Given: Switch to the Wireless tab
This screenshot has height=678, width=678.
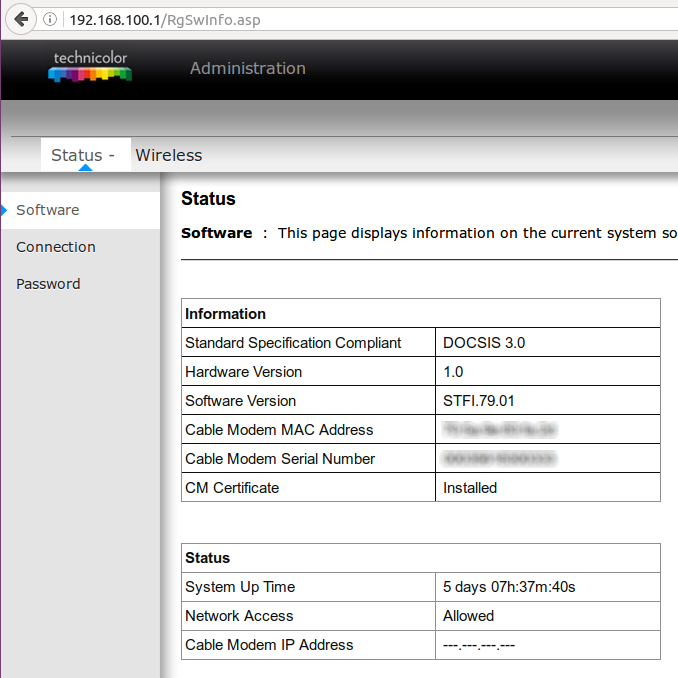Looking at the screenshot, I should coord(169,155).
